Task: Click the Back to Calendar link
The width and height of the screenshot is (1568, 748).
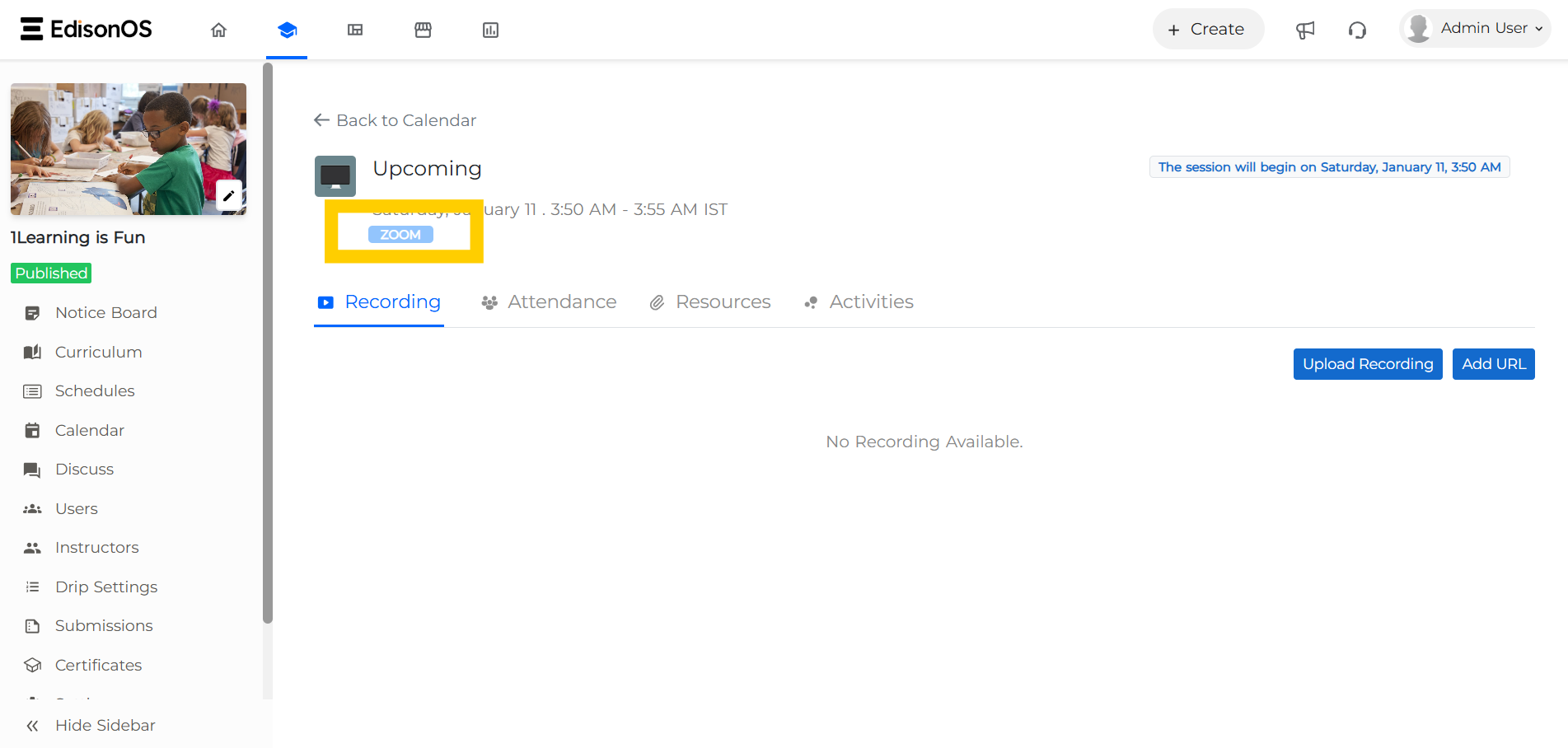Action: pyautogui.click(x=396, y=120)
